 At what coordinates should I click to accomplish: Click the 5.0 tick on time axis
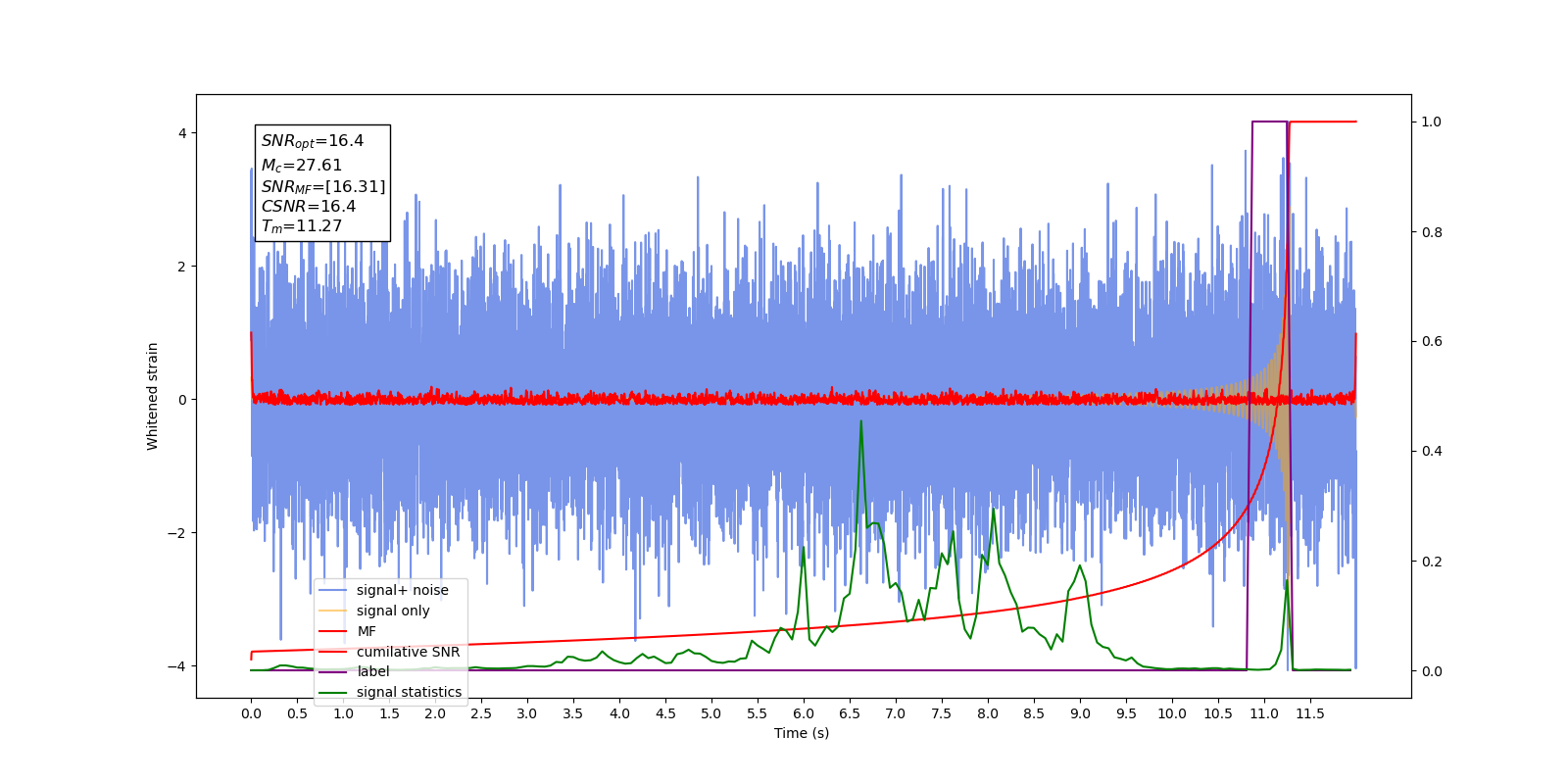[x=711, y=713]
